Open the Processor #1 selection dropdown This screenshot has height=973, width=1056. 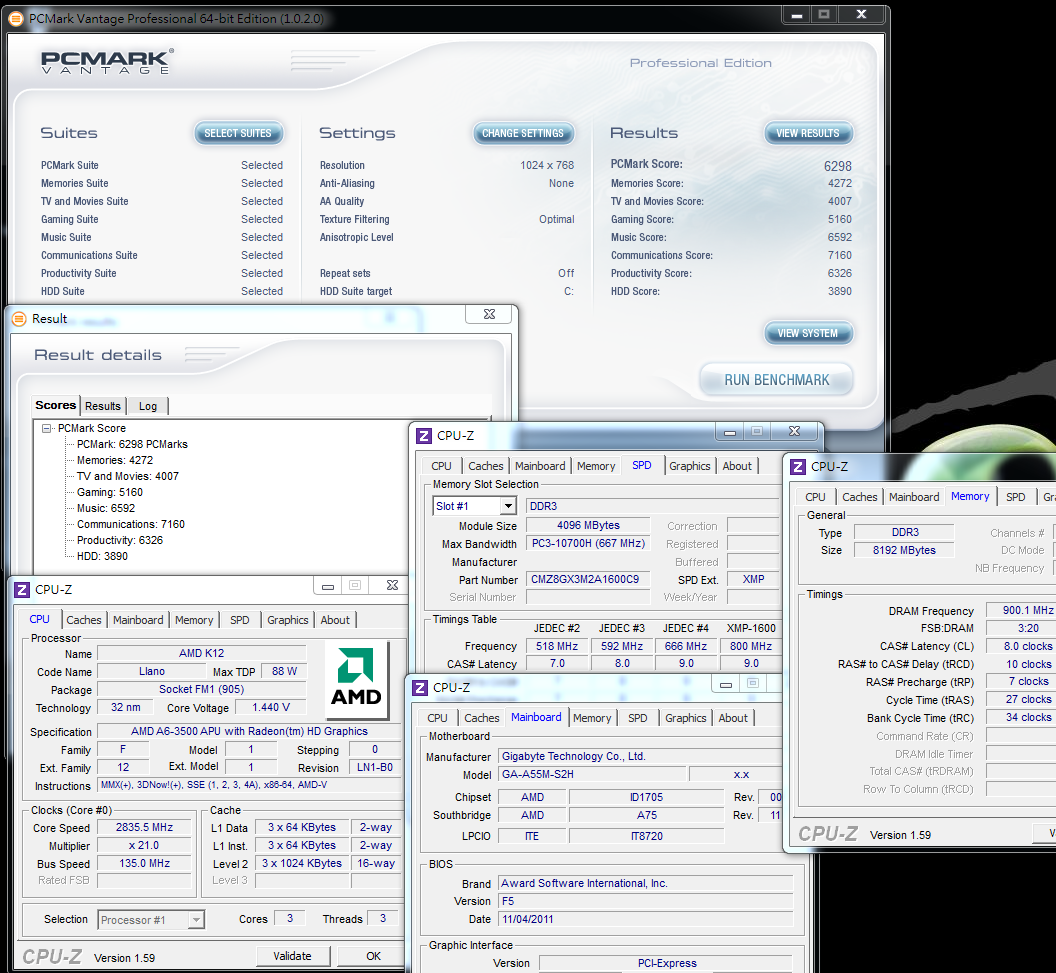(196, 920)
